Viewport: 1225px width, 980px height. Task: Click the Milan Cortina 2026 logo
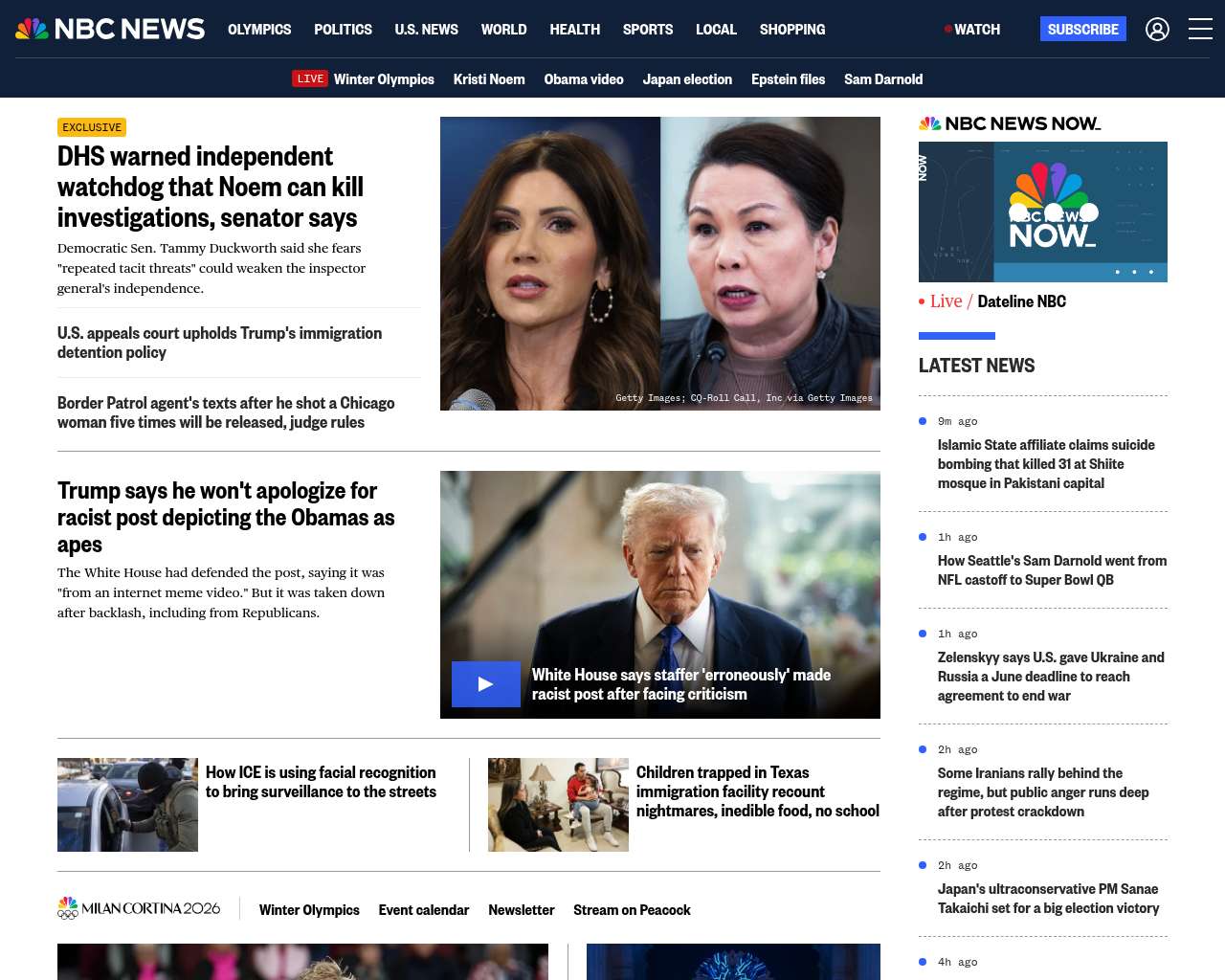click(x=139, y=908)
